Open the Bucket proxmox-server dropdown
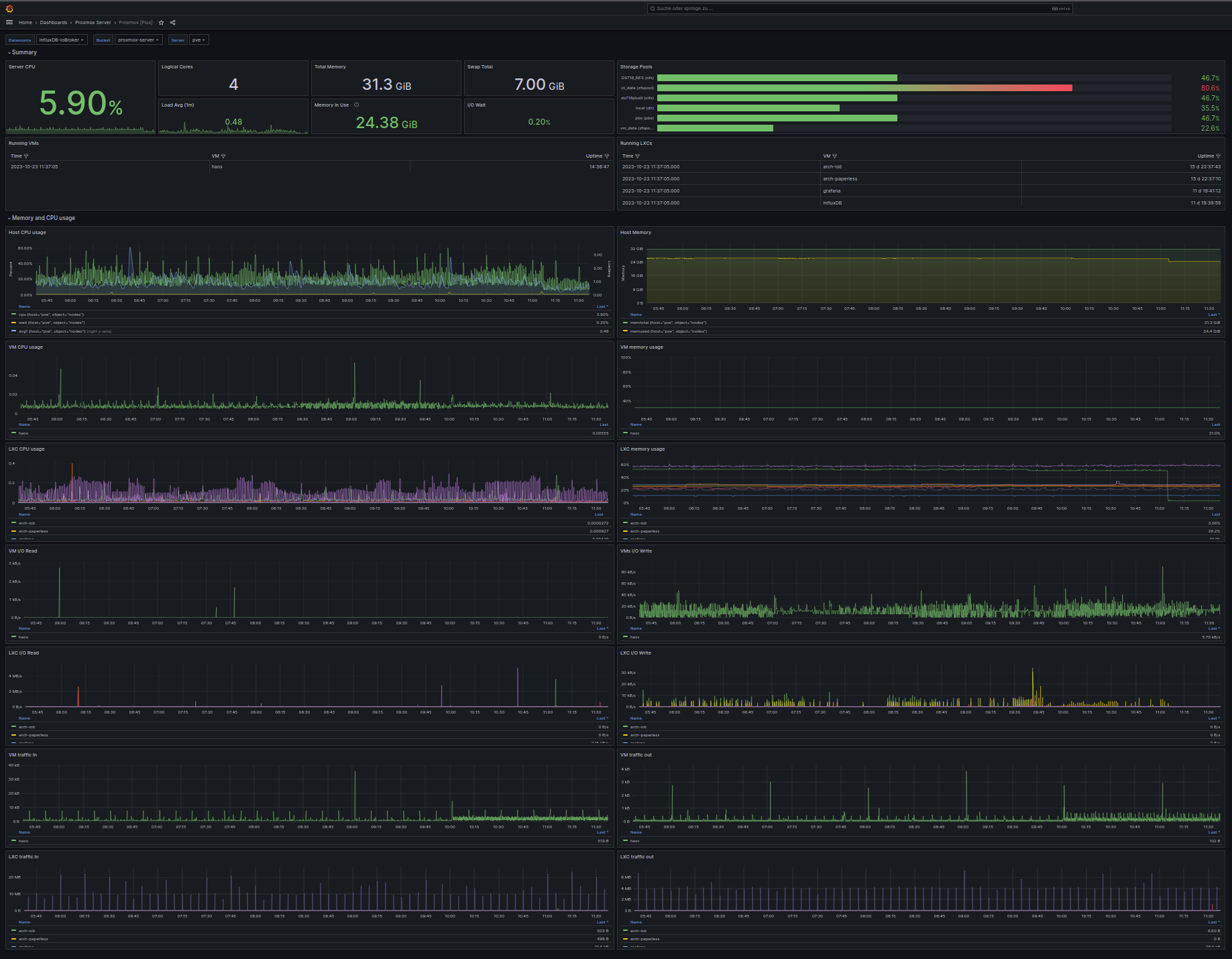Screen dimensions: 1232x959 pyautogui.click(x=139, y=40)
